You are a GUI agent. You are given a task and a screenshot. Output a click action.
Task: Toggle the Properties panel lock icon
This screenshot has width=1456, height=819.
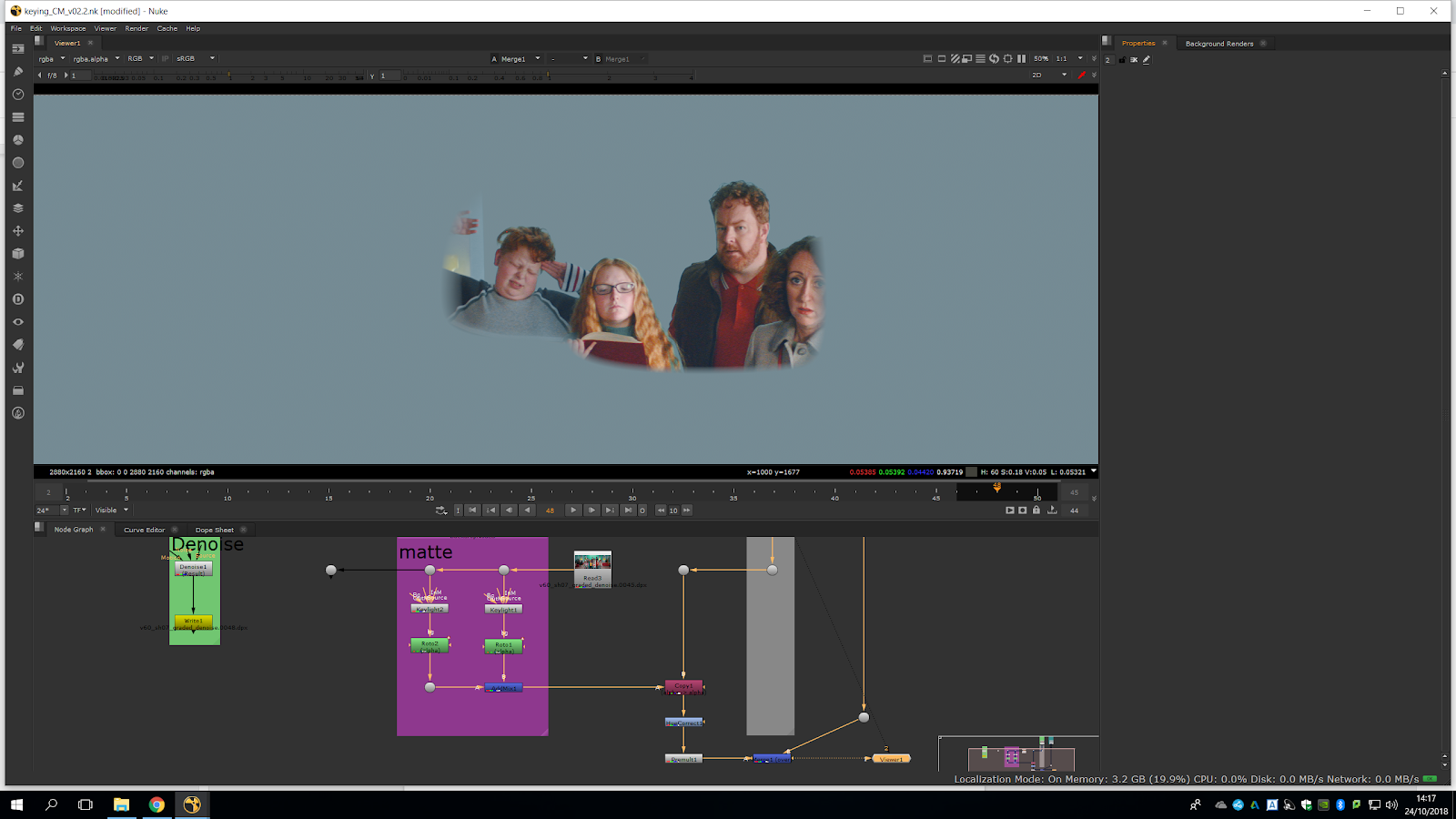coord(1121,60)
